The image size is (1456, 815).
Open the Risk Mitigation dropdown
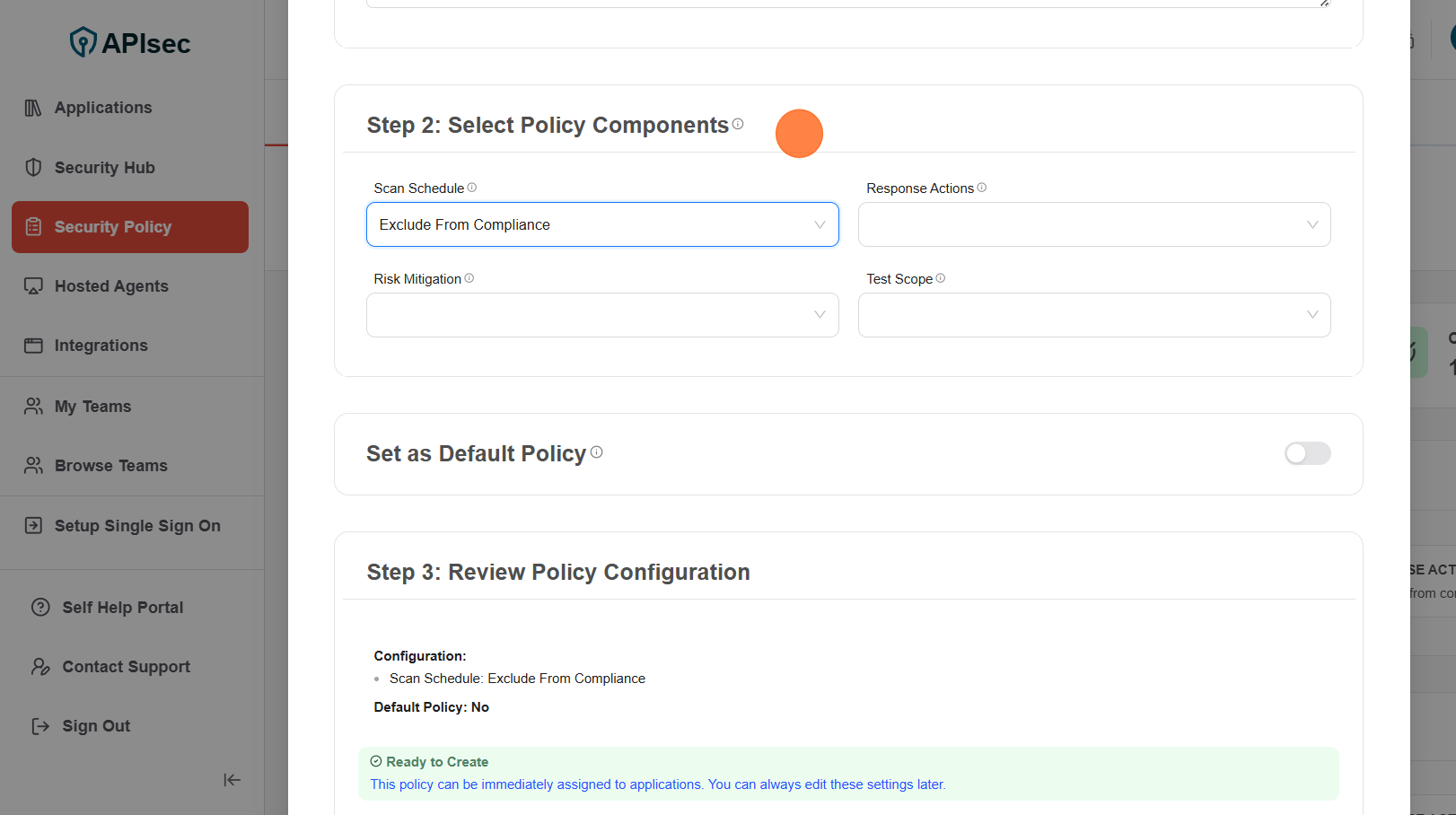(x=601, y=315)
